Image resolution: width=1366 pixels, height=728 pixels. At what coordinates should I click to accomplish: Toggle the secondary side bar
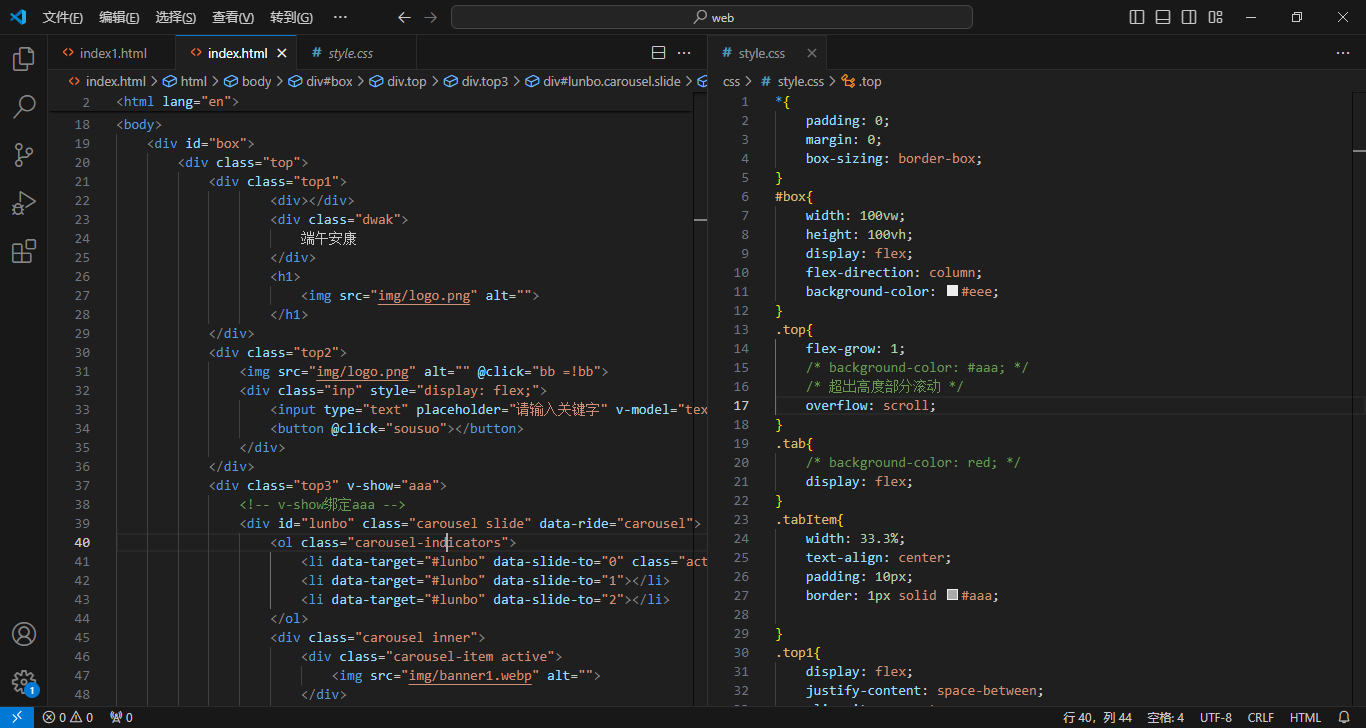coord(1189,17)
